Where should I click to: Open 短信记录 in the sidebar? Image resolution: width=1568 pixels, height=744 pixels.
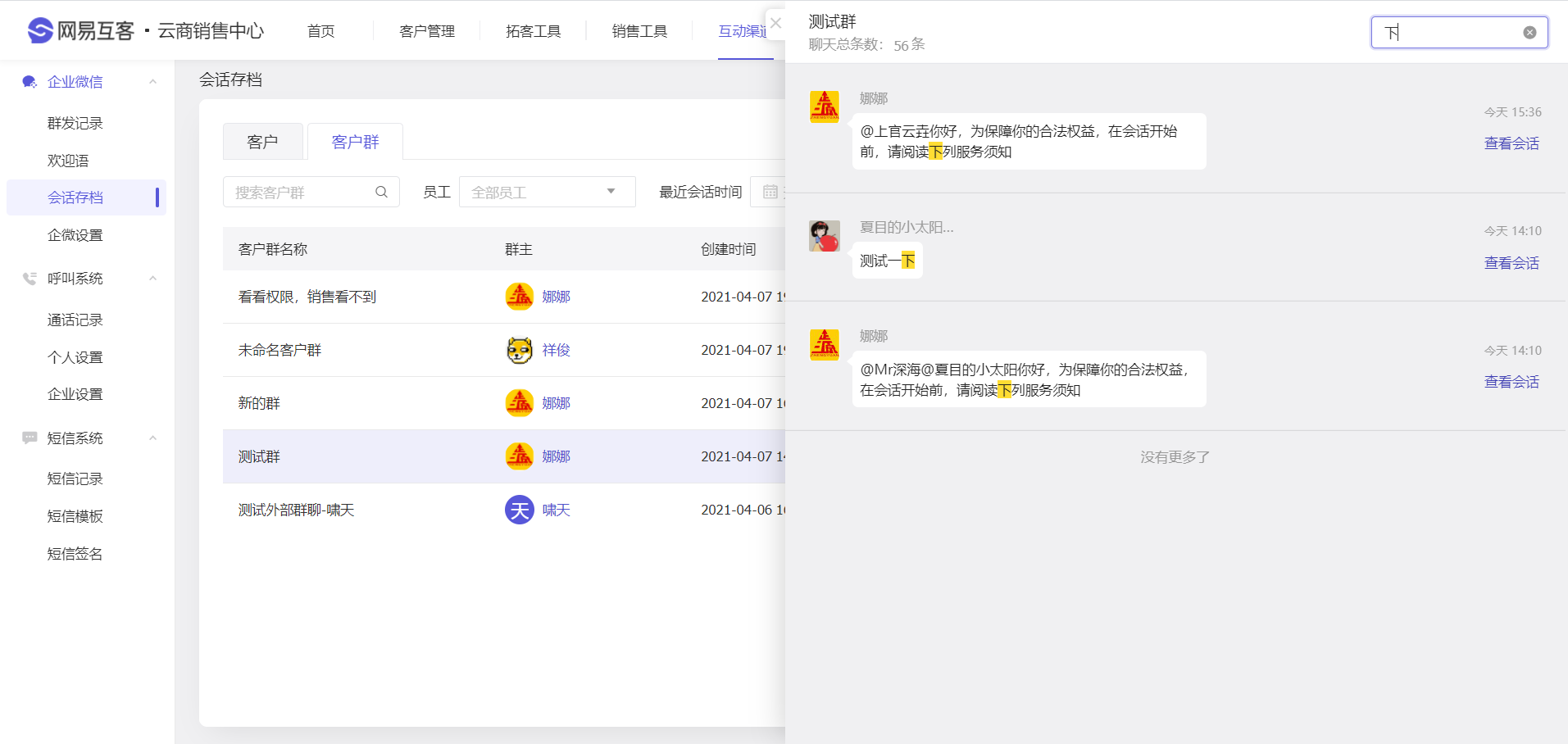pos(75,479)
